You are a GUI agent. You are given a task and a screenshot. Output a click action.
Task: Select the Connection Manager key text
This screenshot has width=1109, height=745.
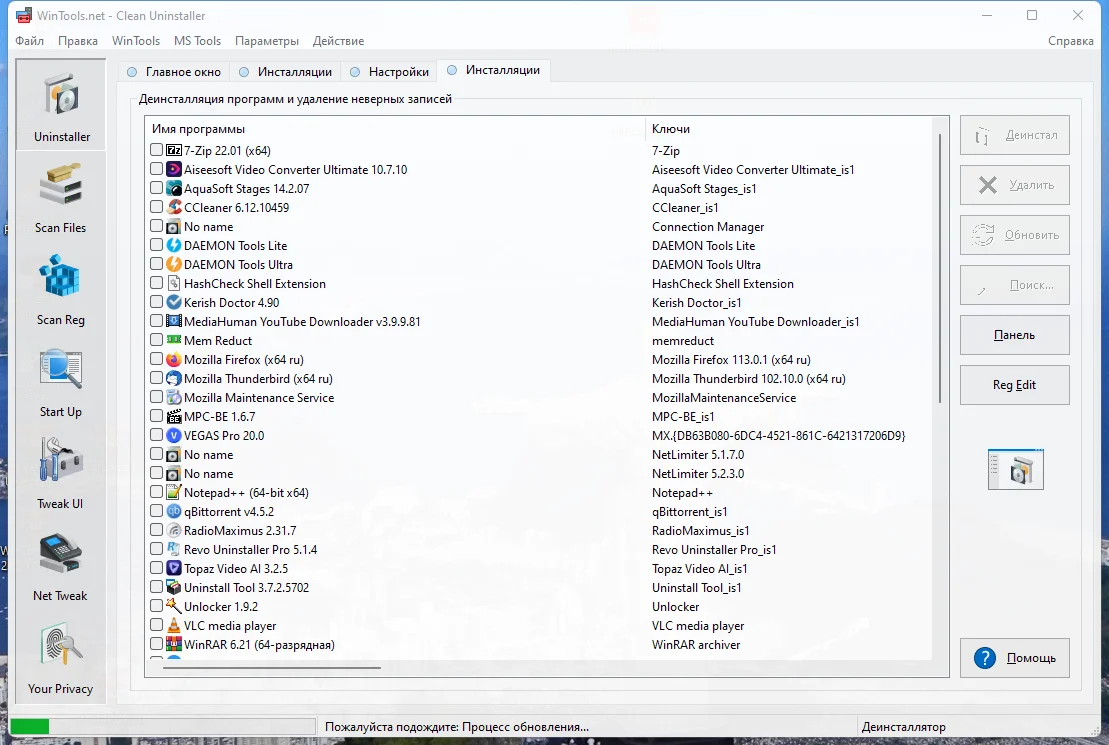[708, 226]
